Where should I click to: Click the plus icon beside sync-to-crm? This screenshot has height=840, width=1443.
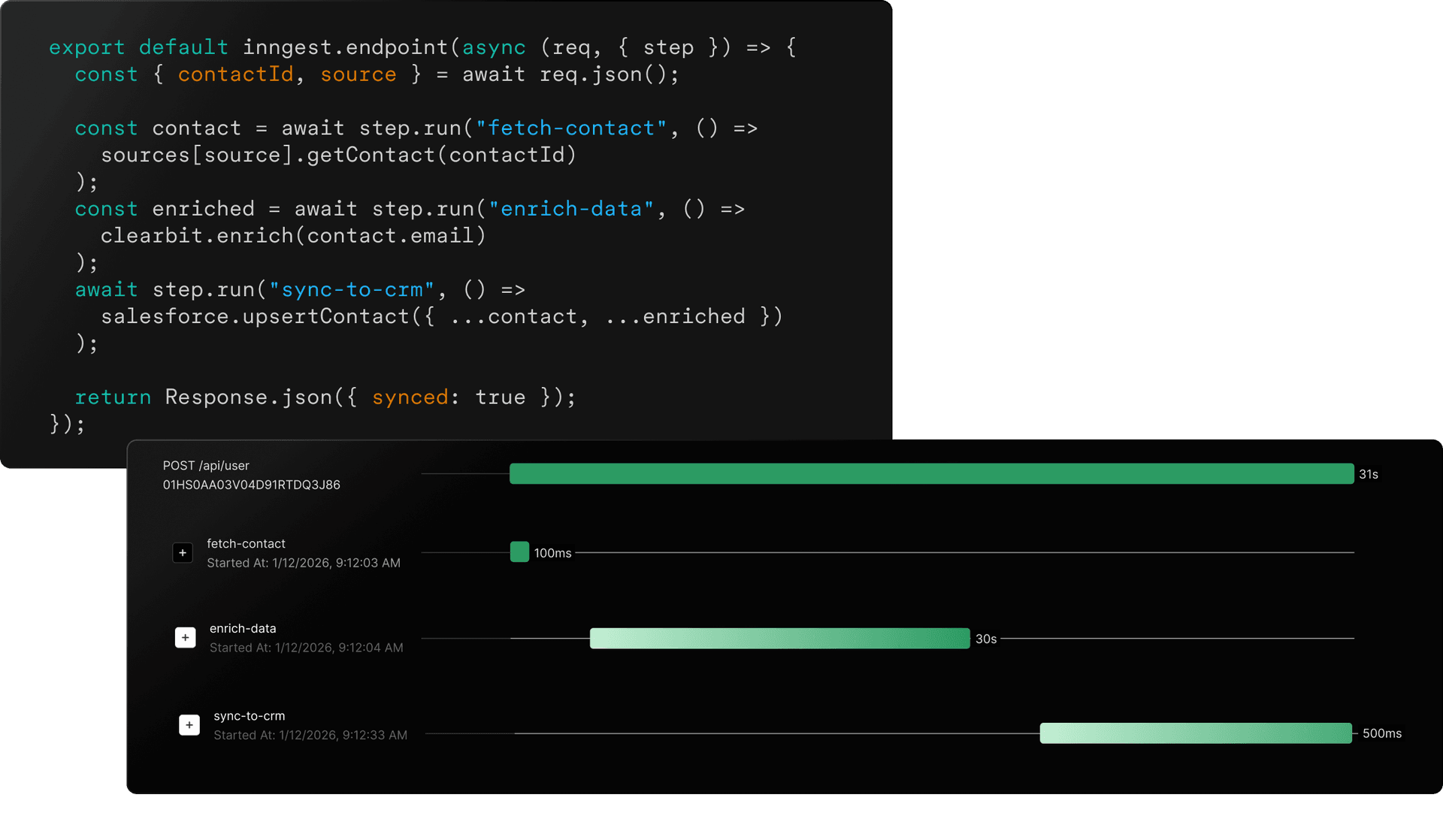click(189, 724)
